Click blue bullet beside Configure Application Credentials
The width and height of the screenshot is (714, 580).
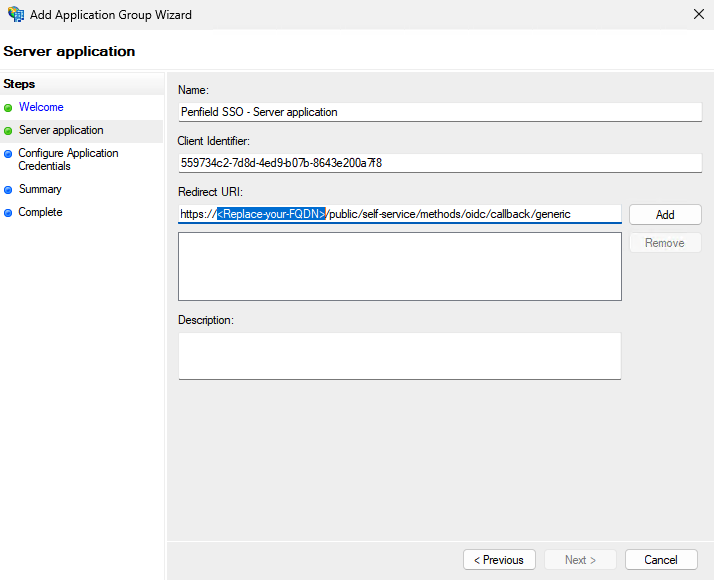point(8,154)
